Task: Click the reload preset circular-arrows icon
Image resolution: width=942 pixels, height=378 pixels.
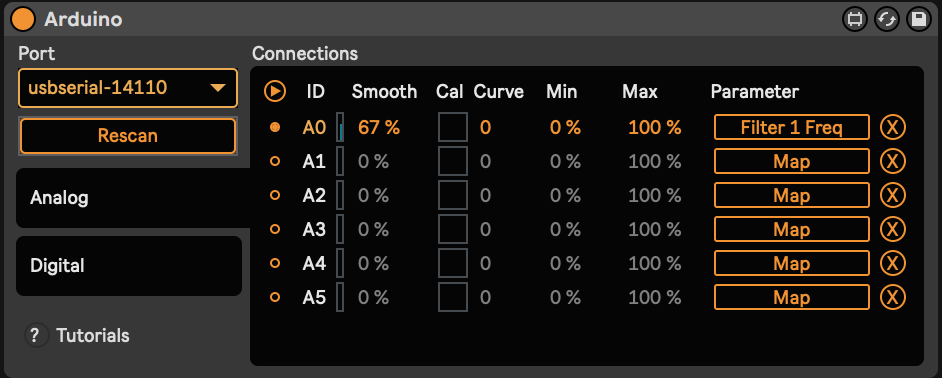Action: pos(887,19)
